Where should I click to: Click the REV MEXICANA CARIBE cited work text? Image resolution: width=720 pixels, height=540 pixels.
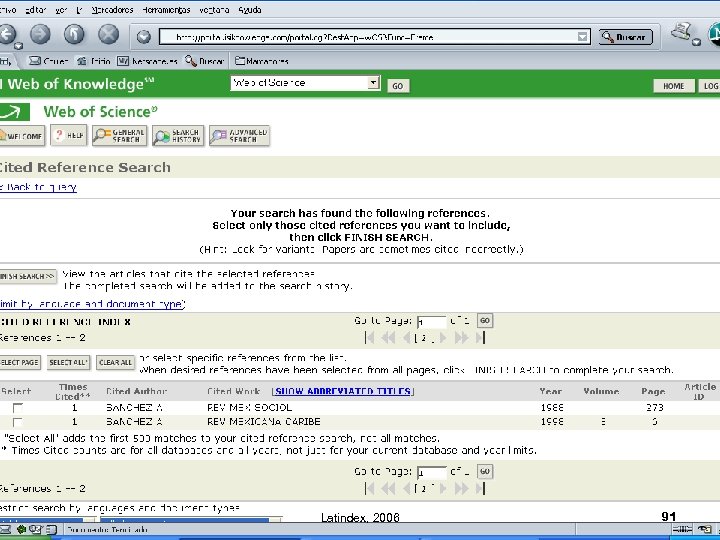coord(264,422)
